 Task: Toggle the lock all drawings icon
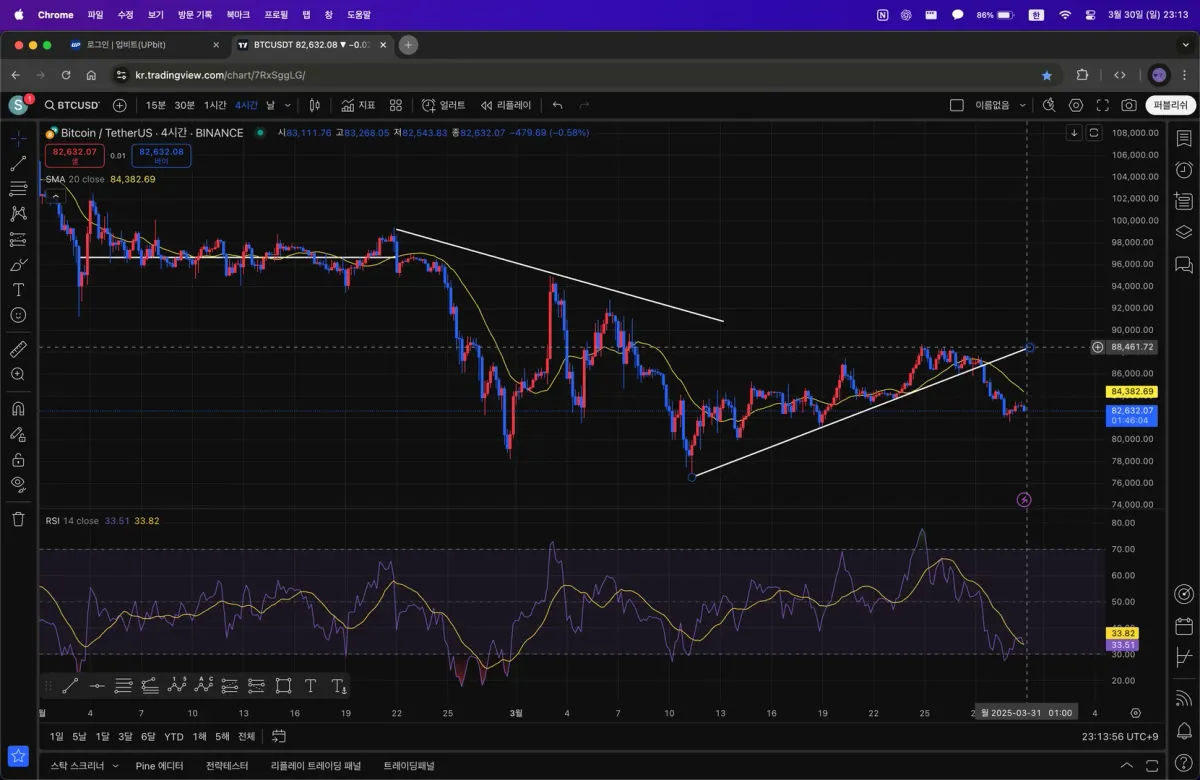(x=18, y=460)
